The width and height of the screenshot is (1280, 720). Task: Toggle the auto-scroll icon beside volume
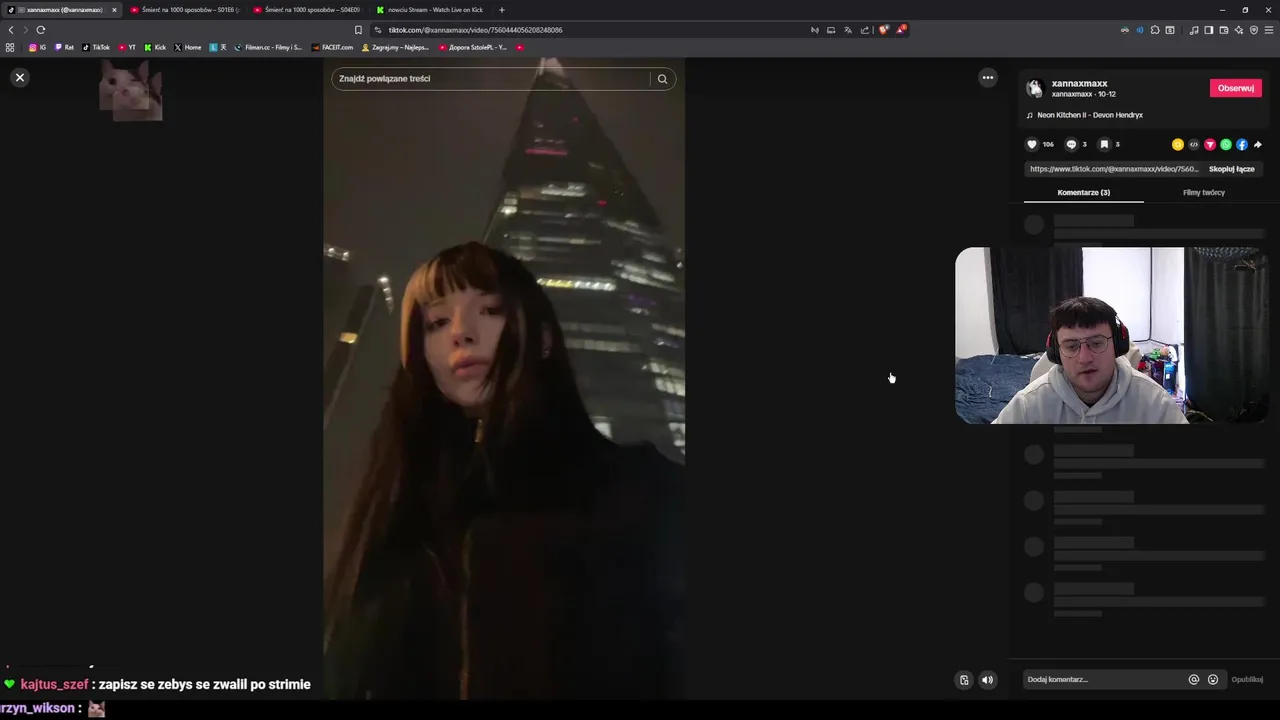coord(964,680)
